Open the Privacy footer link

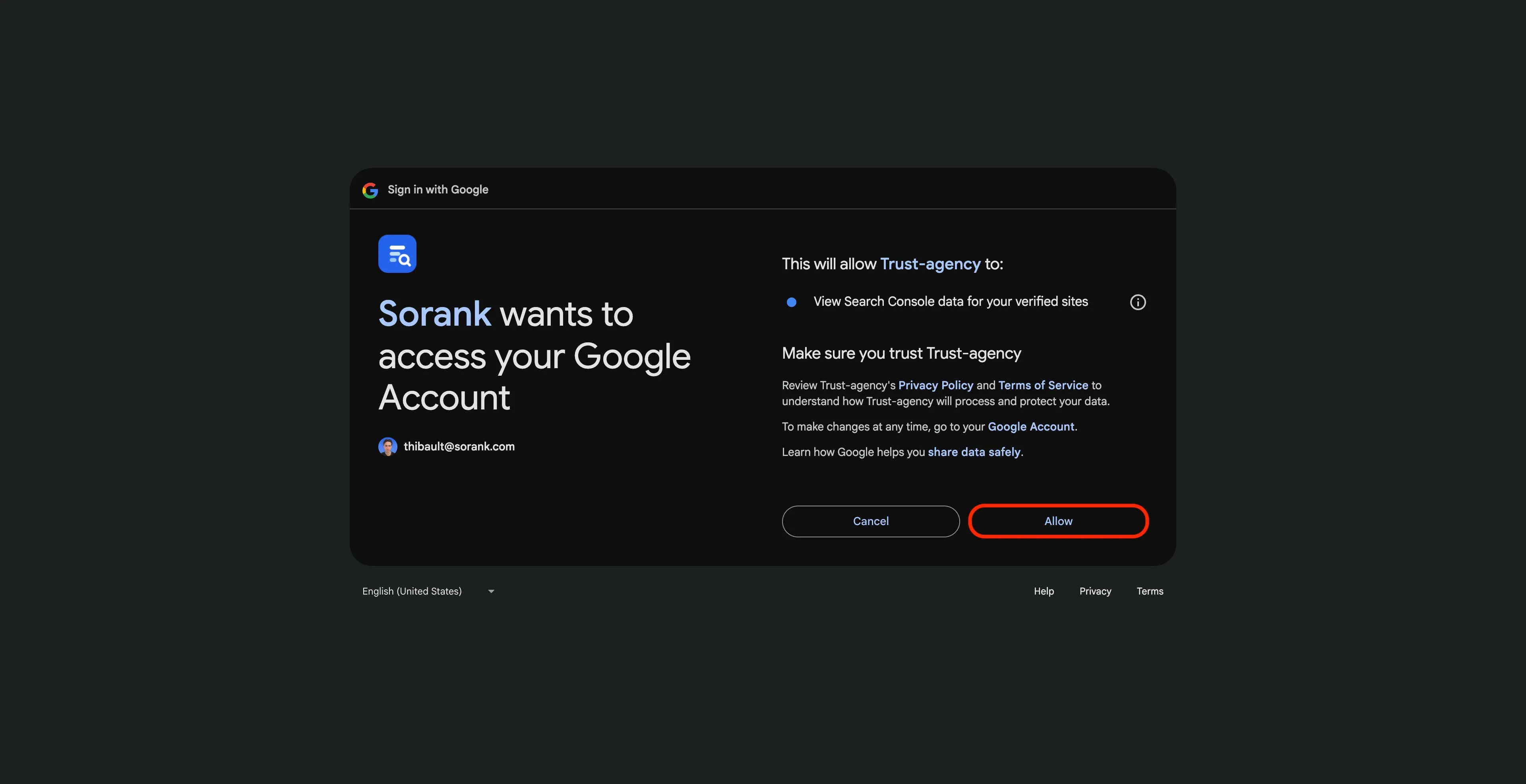click(x=1095, y=591)
